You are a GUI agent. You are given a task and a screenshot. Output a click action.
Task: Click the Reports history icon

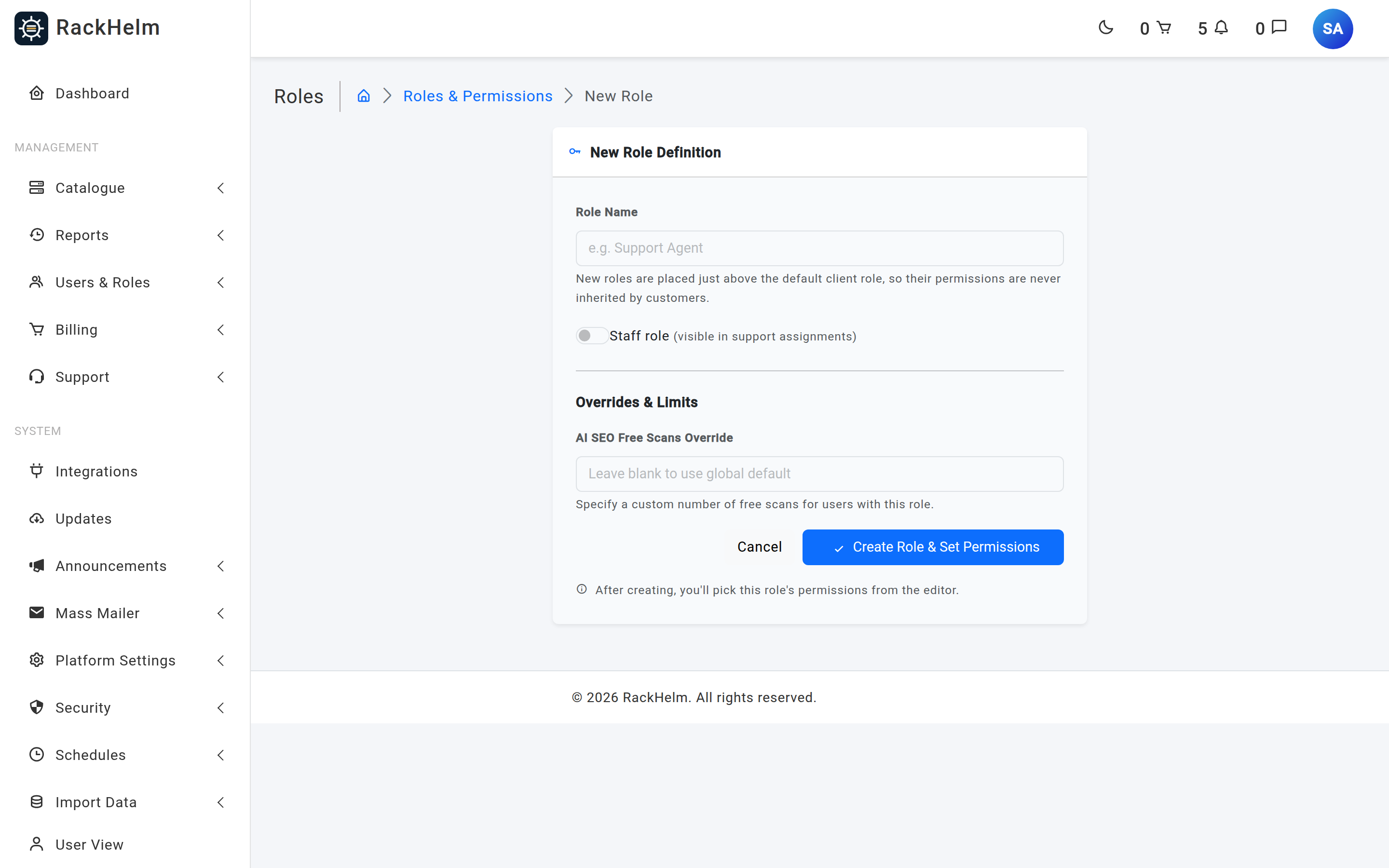point(37,235)
